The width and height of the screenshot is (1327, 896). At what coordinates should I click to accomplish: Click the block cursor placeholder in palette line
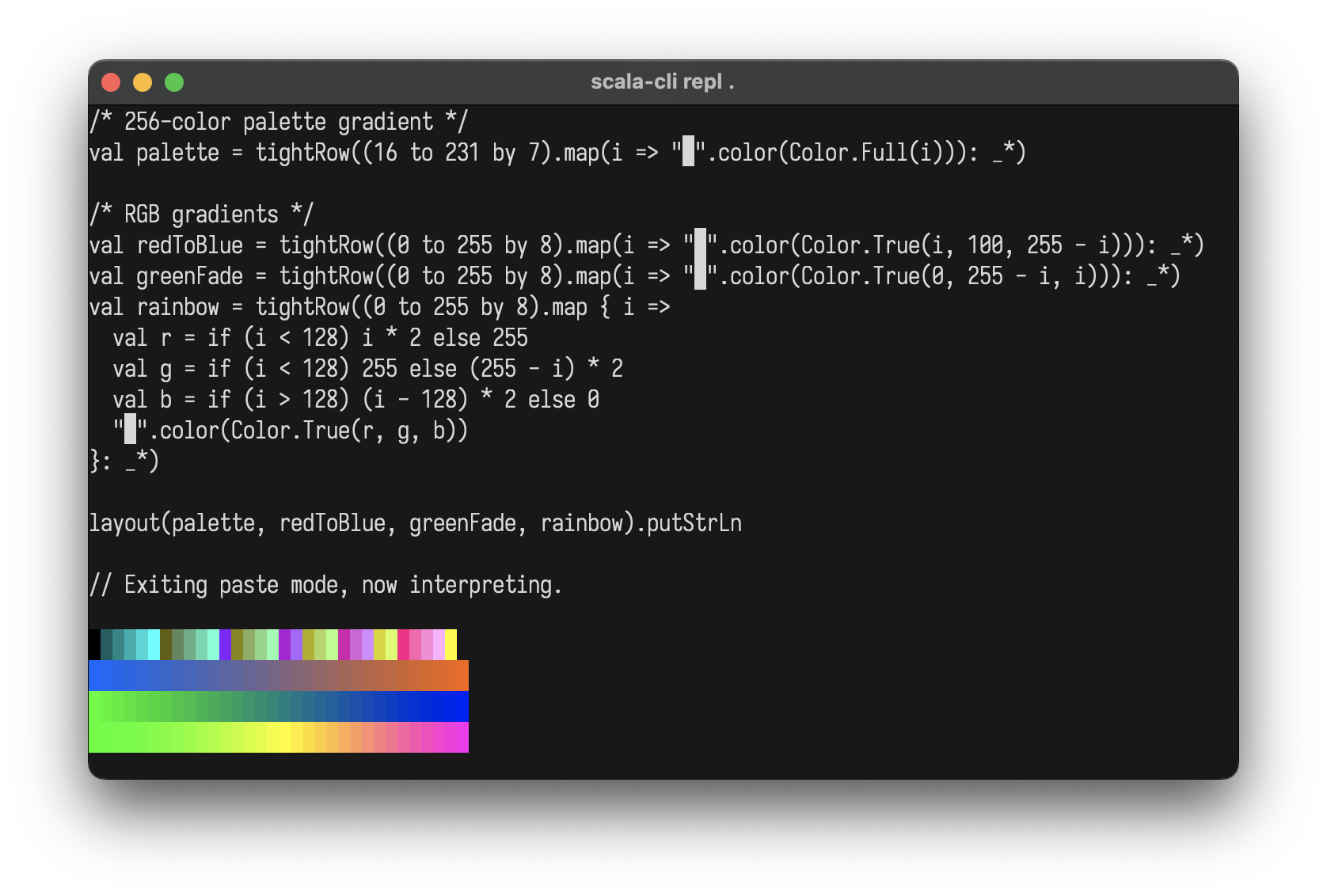(x=688, y=152)
